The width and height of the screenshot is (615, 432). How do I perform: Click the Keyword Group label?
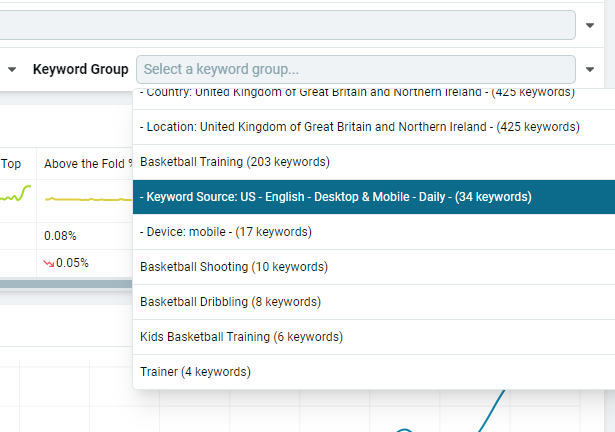[81, 69]
